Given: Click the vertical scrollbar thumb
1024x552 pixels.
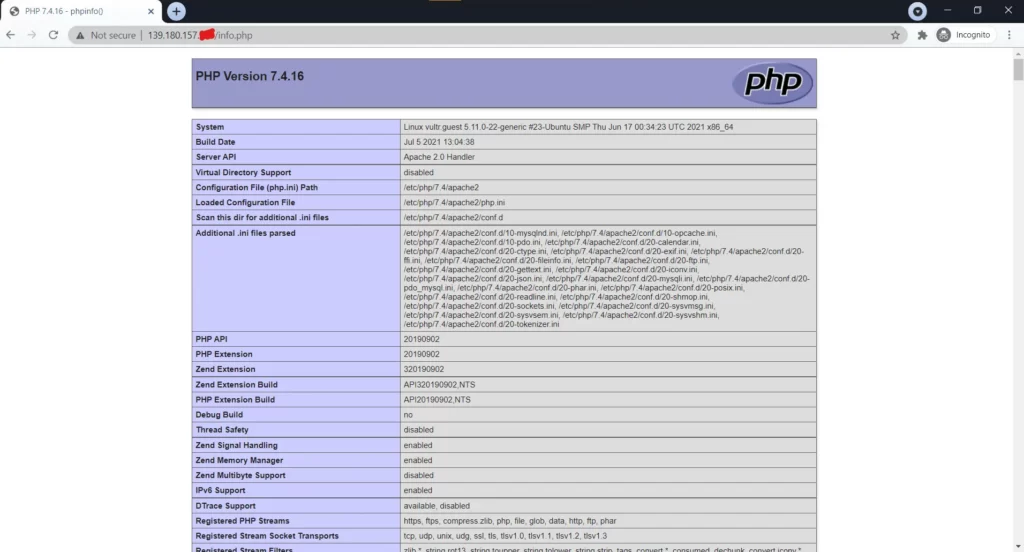Looking at the screenshot, I should coord(1017,70).
